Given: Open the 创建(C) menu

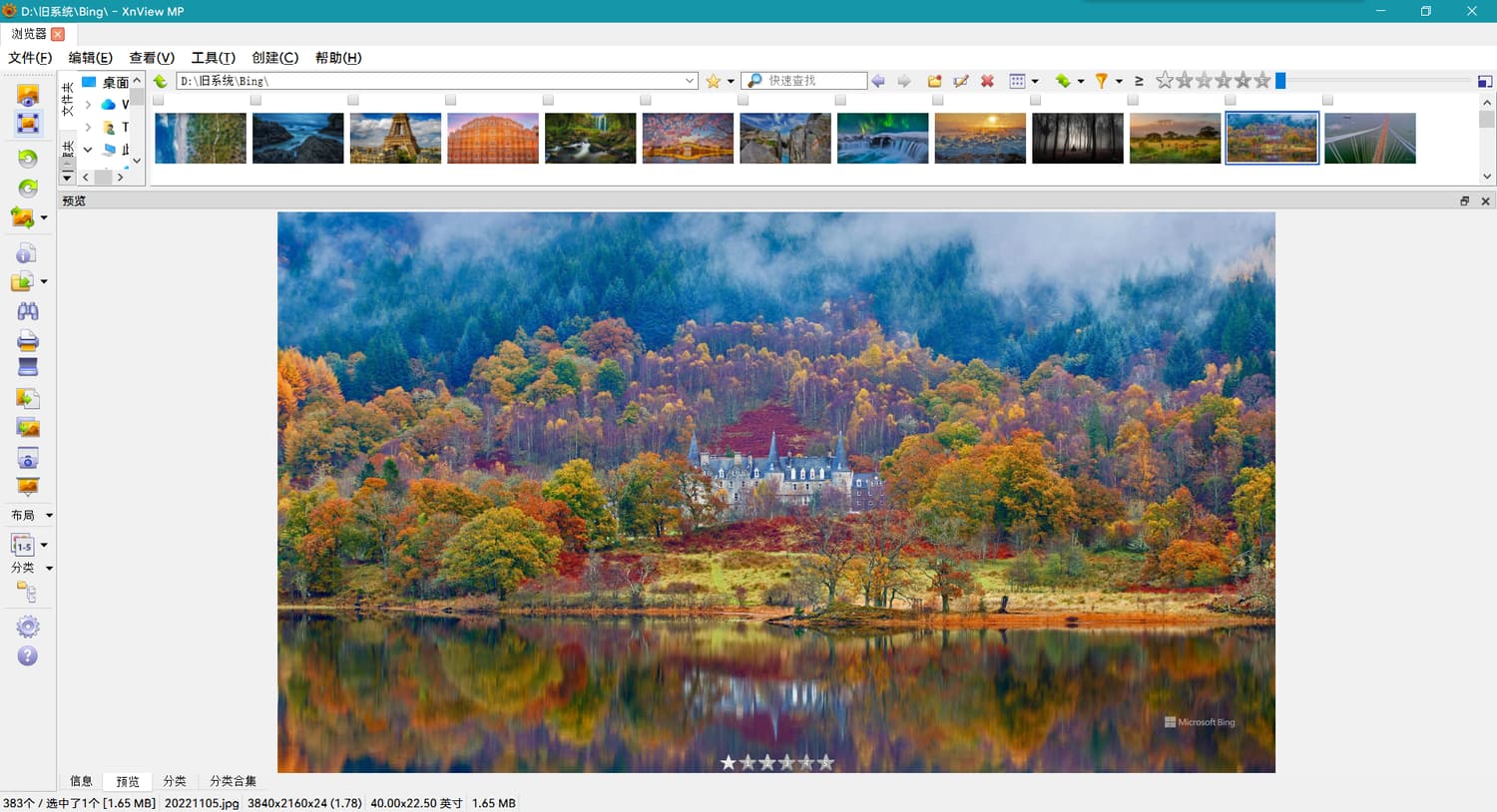Looking at the screenshot, I should [x=275, y=58].
